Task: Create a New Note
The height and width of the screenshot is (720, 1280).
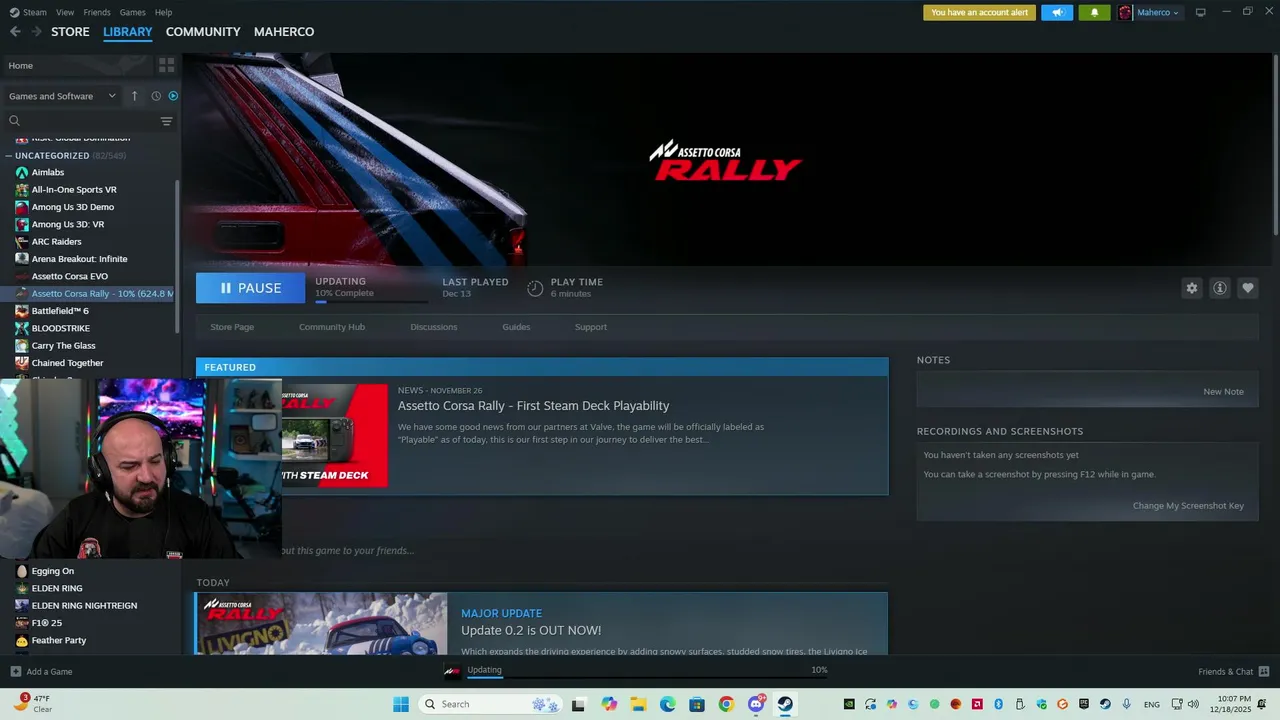Action: 1223,392
